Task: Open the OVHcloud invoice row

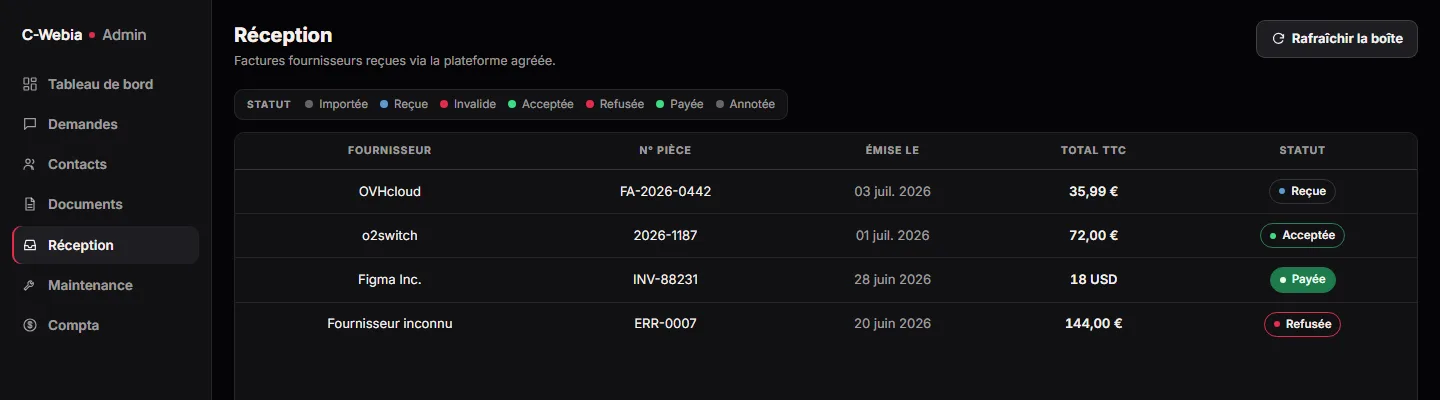Action: coord(826,191)
